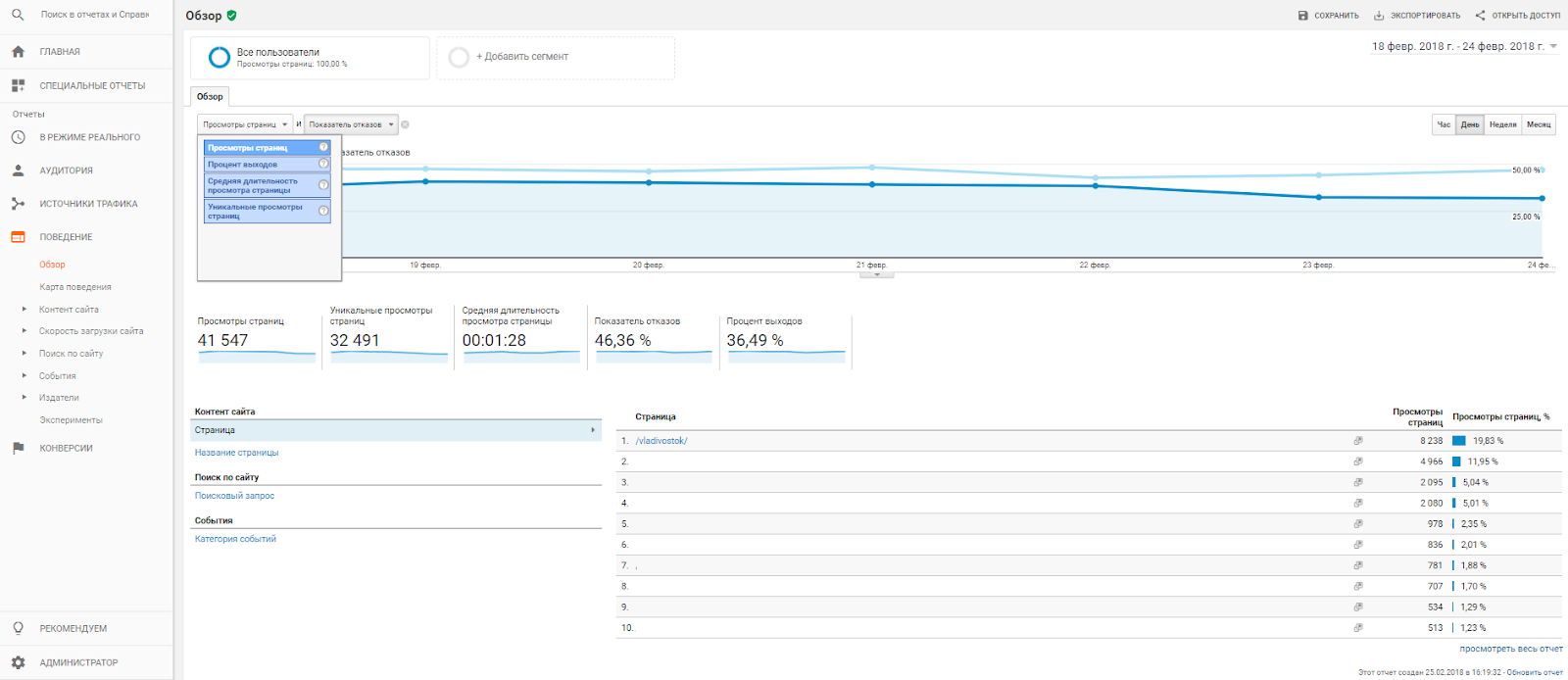
Task: Click the green verified shield next to Обзор
Action: pos(231,16)
